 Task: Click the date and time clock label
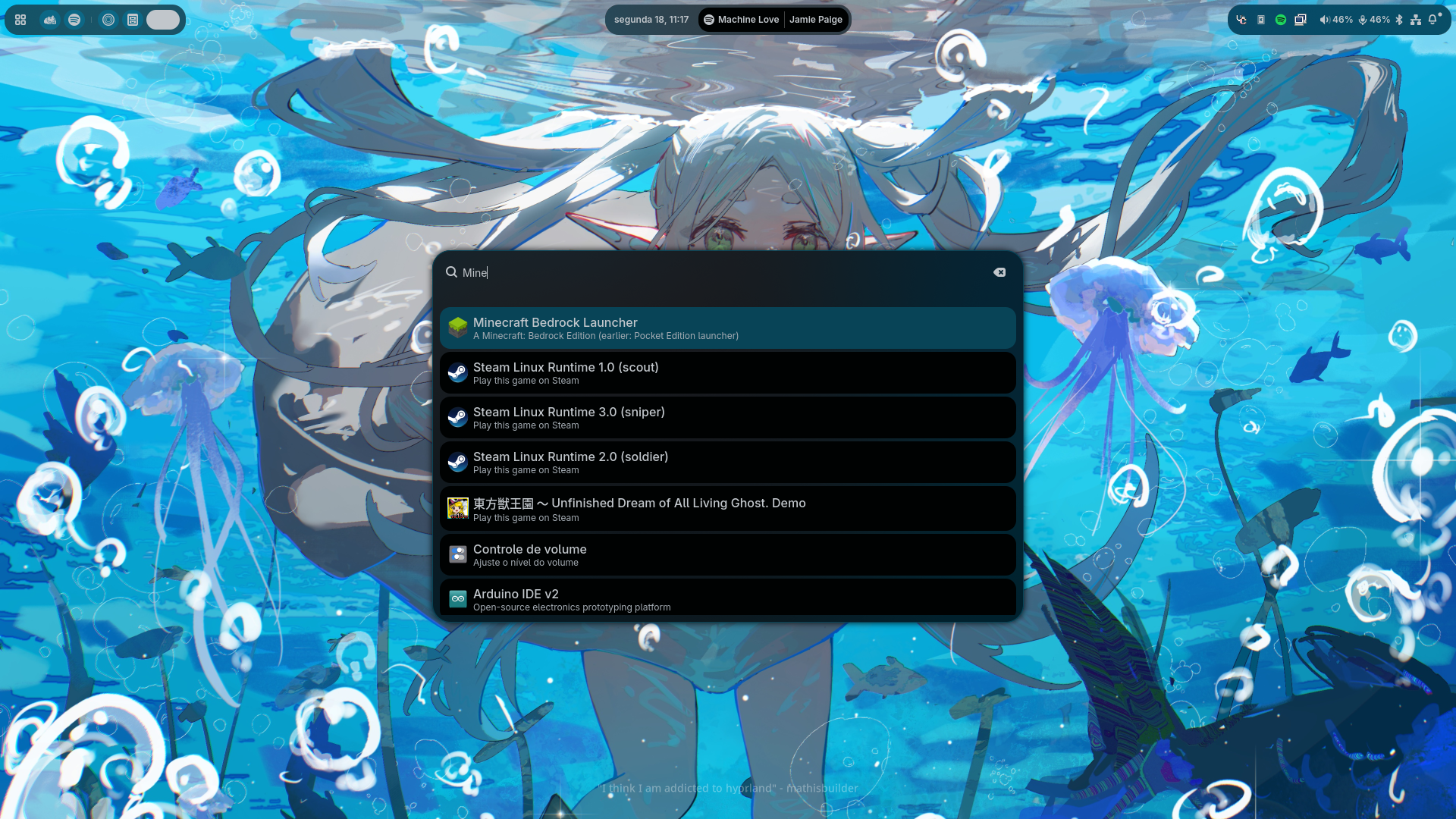[x=651, y=20]
